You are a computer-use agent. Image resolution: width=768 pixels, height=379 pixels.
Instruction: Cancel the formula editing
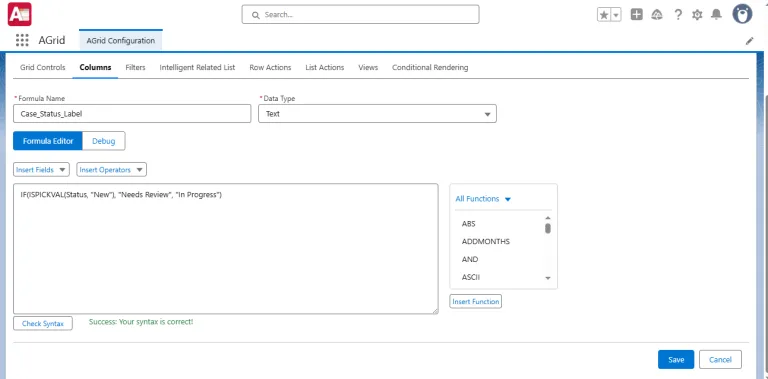point(720,359)
